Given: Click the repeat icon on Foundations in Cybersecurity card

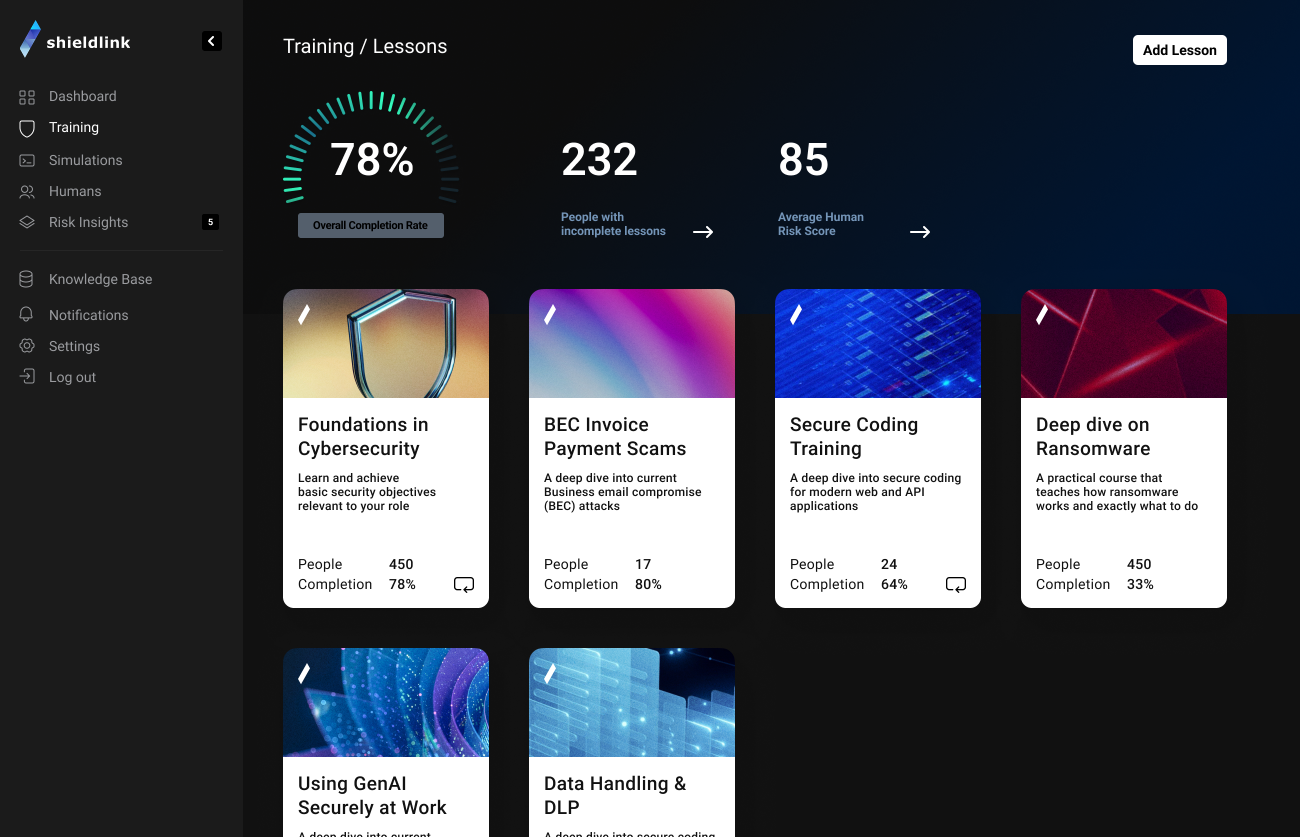Looking at the screenshot, I should pyautogui.click(x=464, y=585).
